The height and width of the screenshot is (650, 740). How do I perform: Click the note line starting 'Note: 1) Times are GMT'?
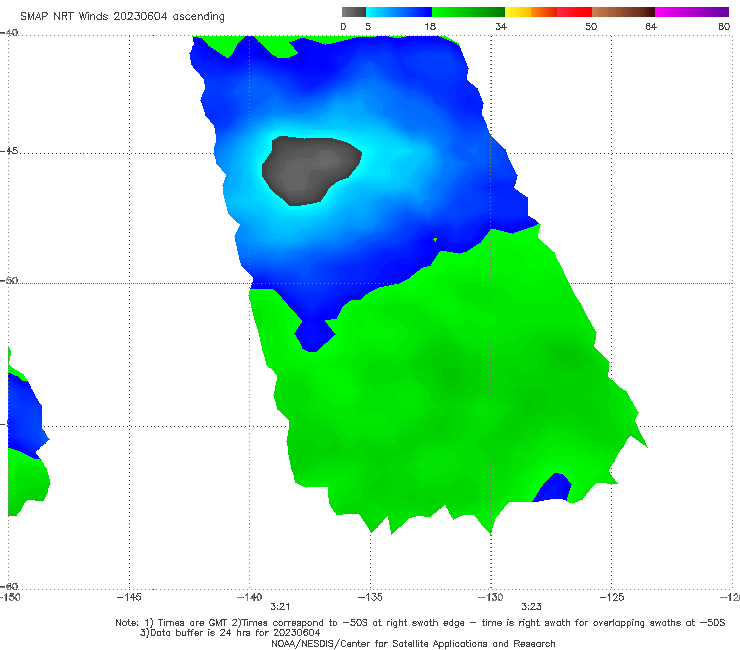tap(420, 623)
